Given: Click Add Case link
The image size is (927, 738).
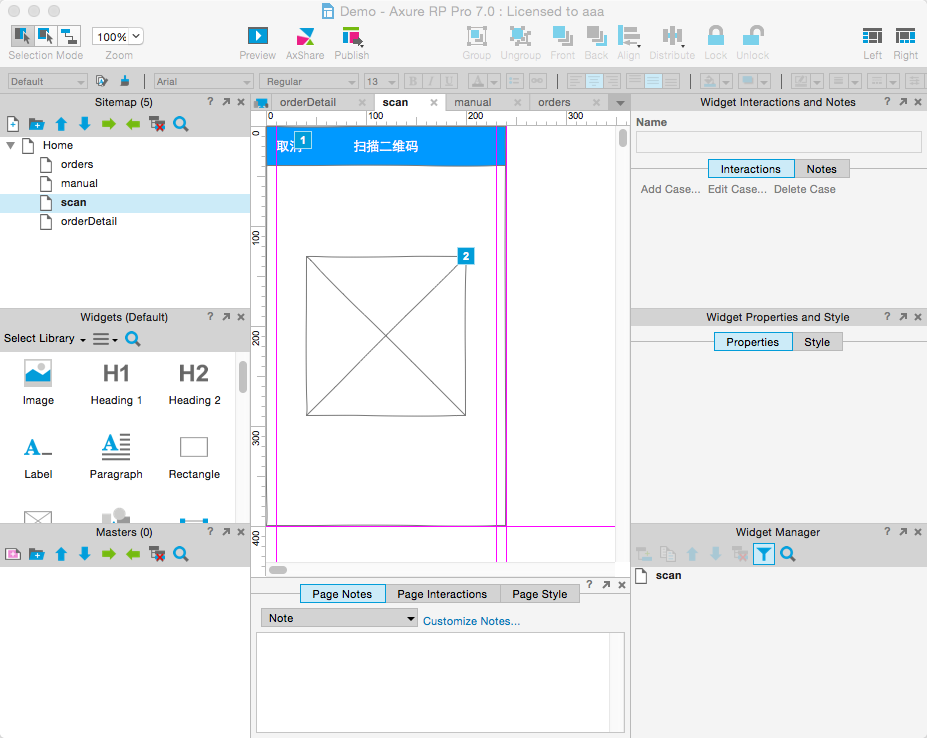Looking at the screenshot, I should pos(670,189).
